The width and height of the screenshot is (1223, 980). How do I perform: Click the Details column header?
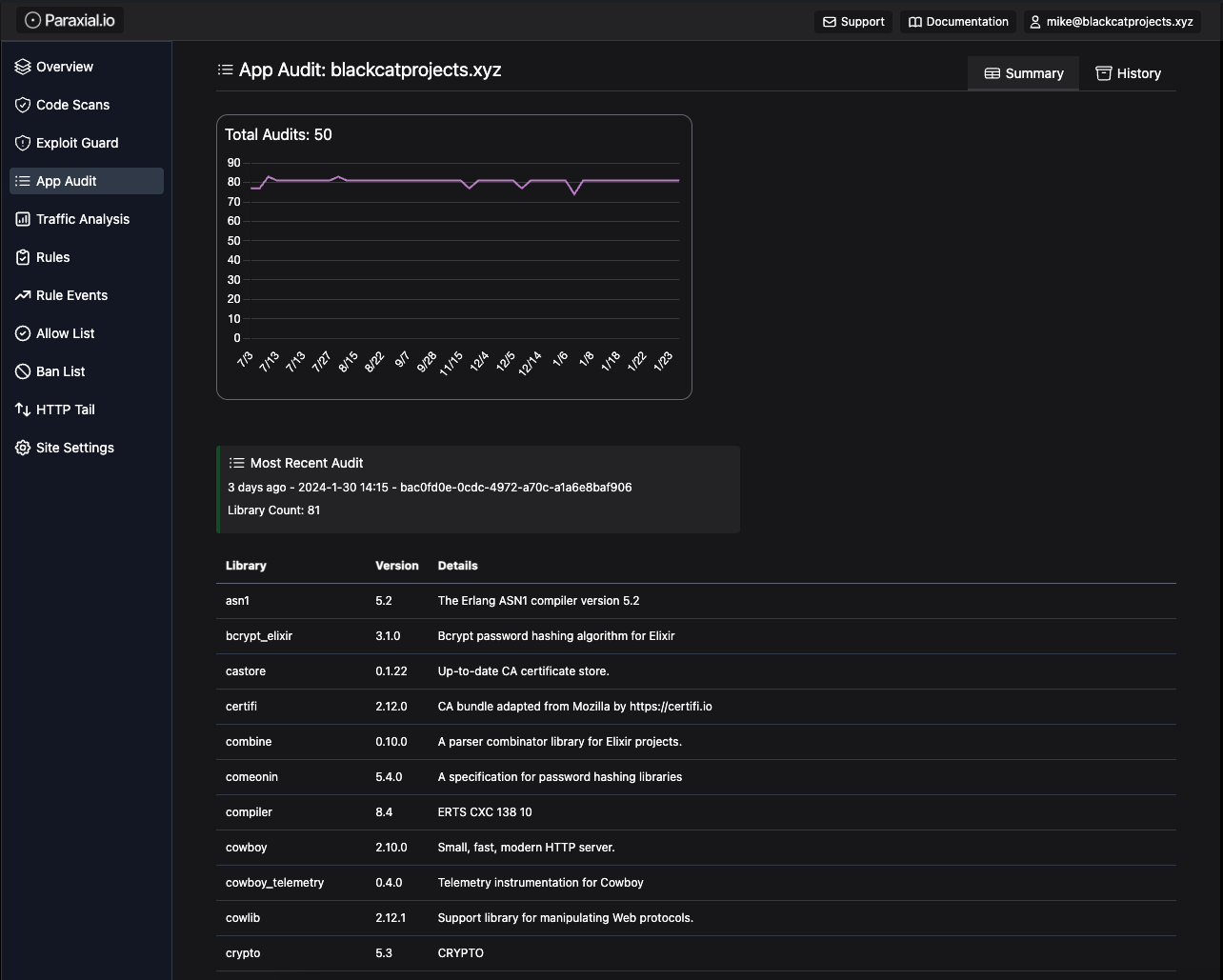point(458,566)
